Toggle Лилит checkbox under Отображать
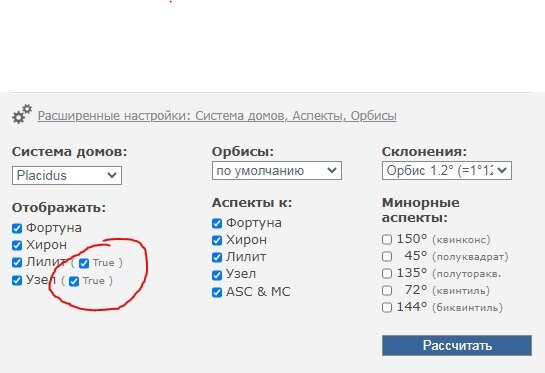The image size is (545, 373). (x=17, y=262)
